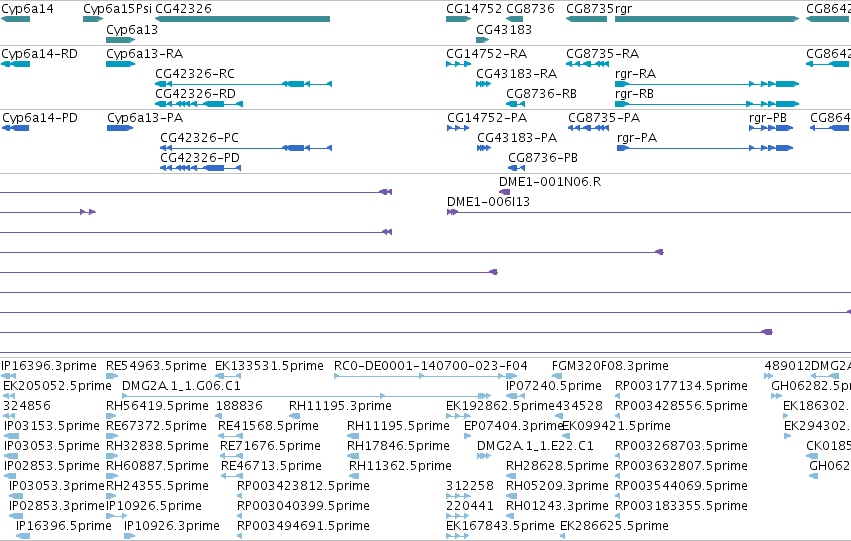Select the RE54963.5prime EST glyph
Viewport: 851px width, 541px height.
pos(112,375)
